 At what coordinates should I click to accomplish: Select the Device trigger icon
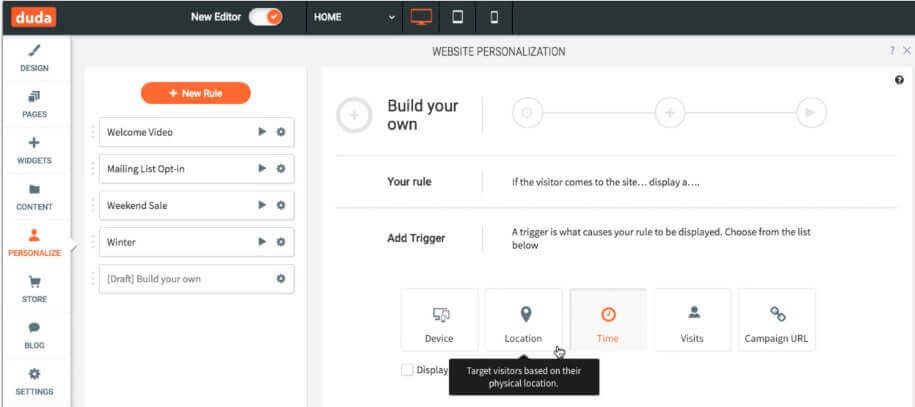pyautogui.click(x=439, y=321)
